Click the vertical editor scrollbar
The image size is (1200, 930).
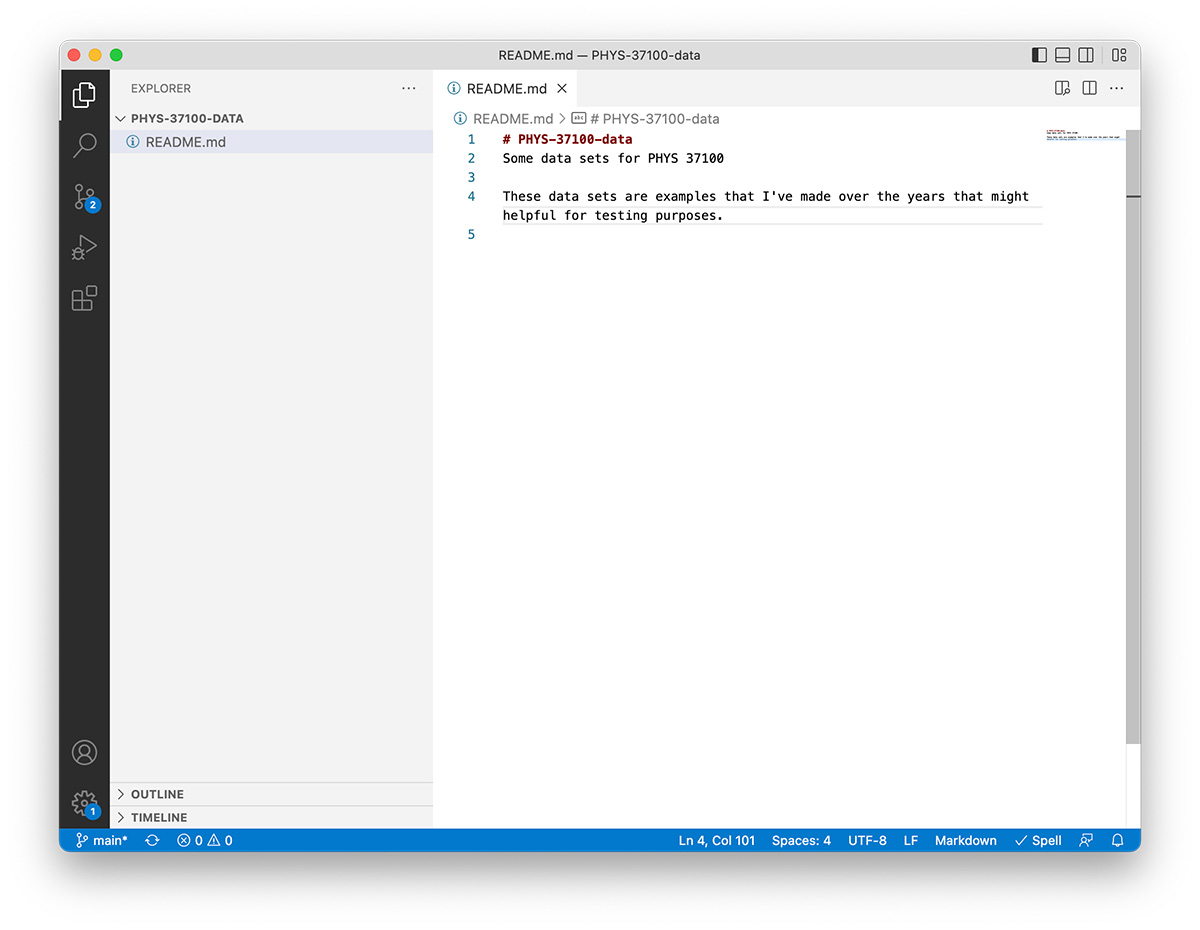[1133, 436]
